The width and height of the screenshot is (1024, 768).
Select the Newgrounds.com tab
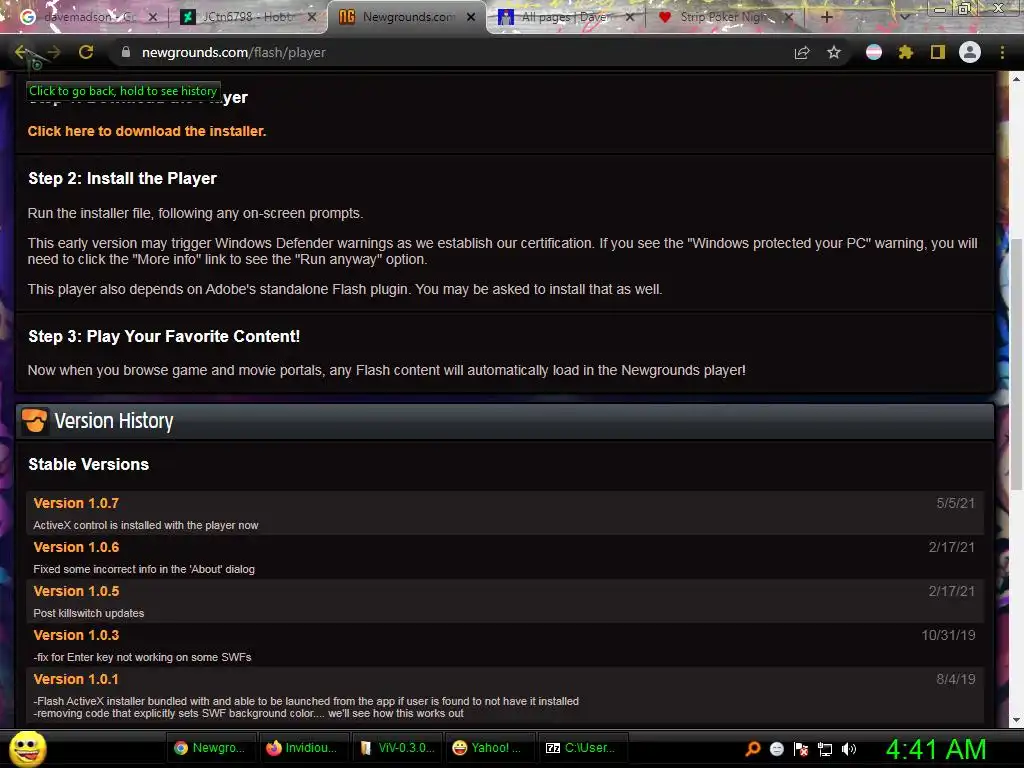[x=408, y=17]
